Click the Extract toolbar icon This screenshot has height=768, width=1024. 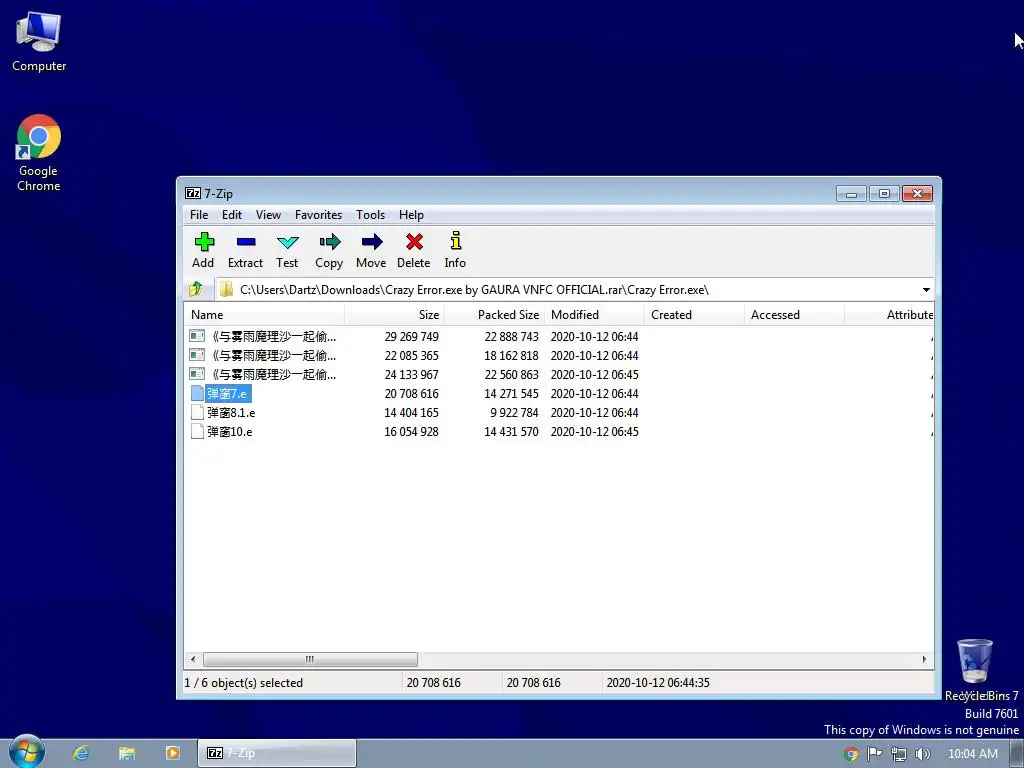click(246, 242)
